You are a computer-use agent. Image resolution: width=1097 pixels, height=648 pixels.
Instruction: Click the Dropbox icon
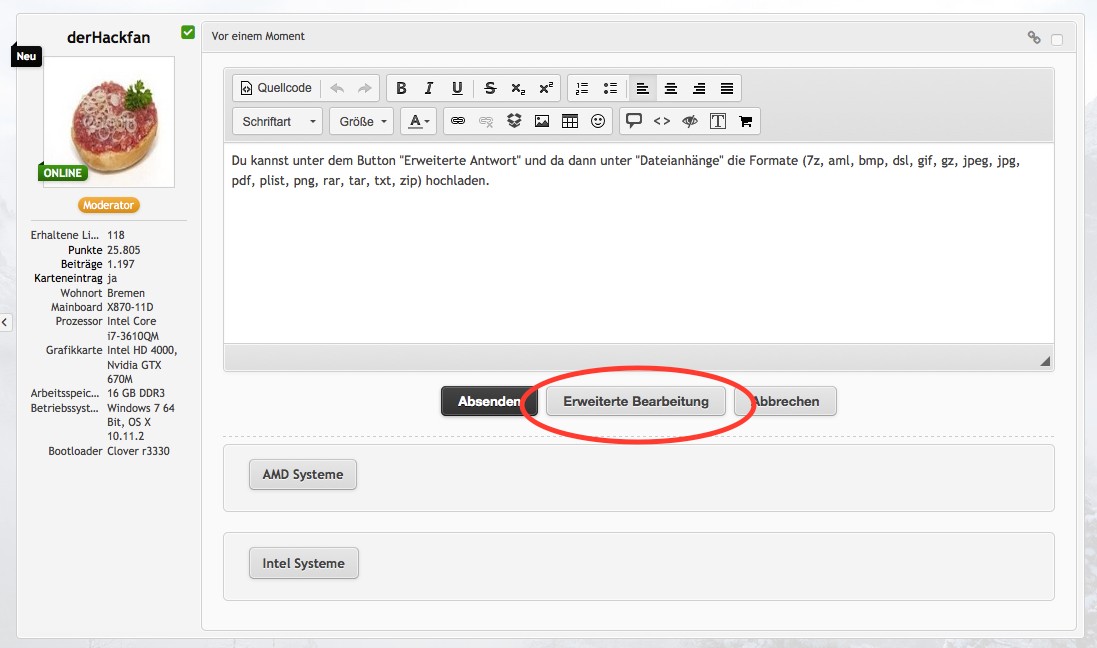click(x=514, y=121)
